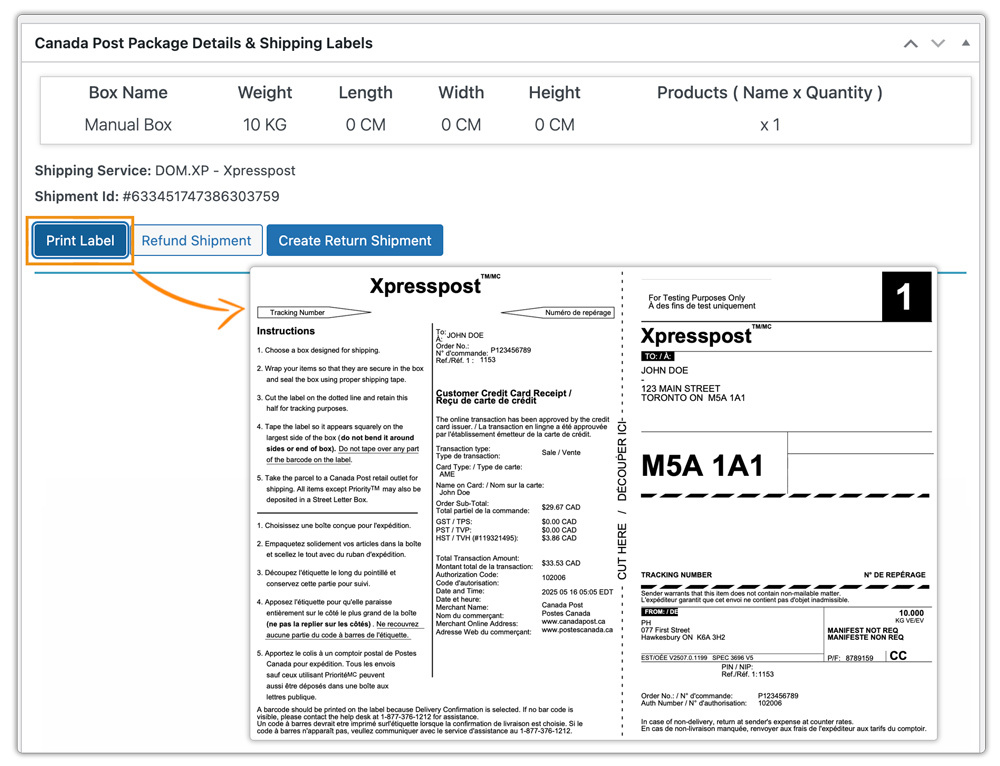Select the '$33.53 CAD' total transaction amount
Screen dimensions: 1000x766
tap(561, 563)
